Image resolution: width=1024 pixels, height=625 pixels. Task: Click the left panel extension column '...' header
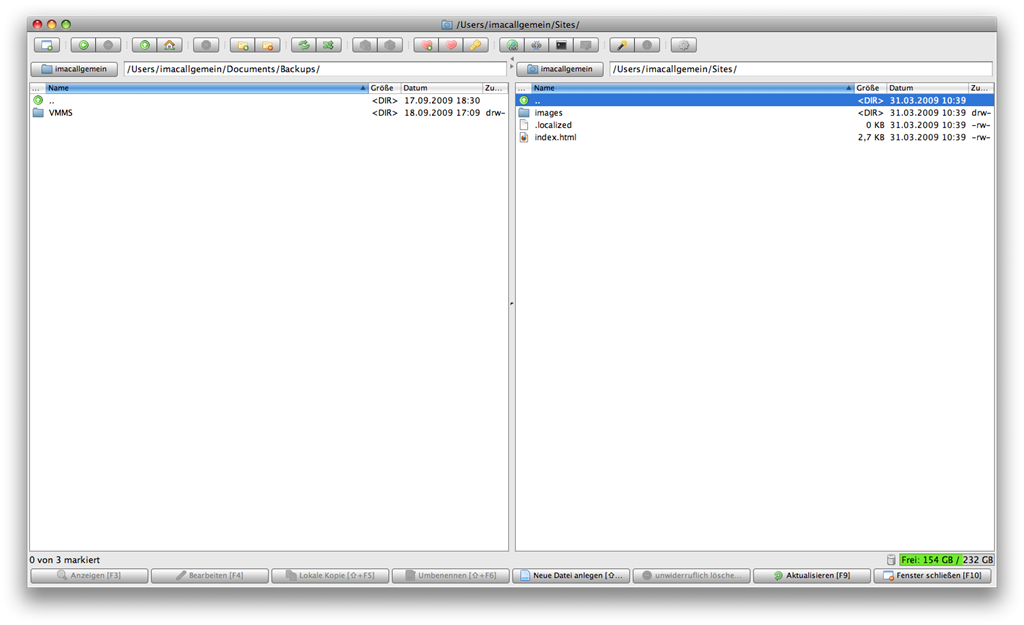[x=37, y=88]
